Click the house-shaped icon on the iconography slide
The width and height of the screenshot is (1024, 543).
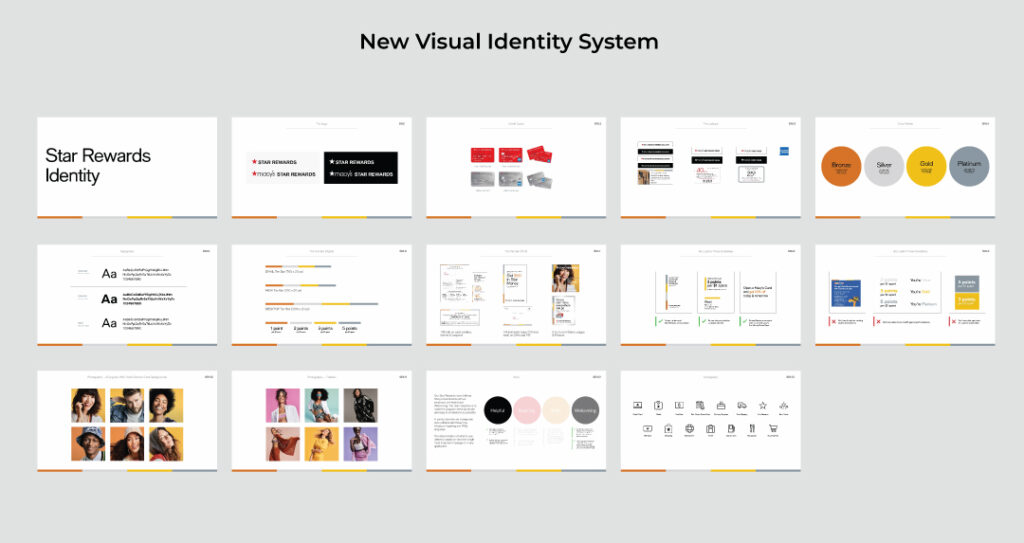click(668, 429)
